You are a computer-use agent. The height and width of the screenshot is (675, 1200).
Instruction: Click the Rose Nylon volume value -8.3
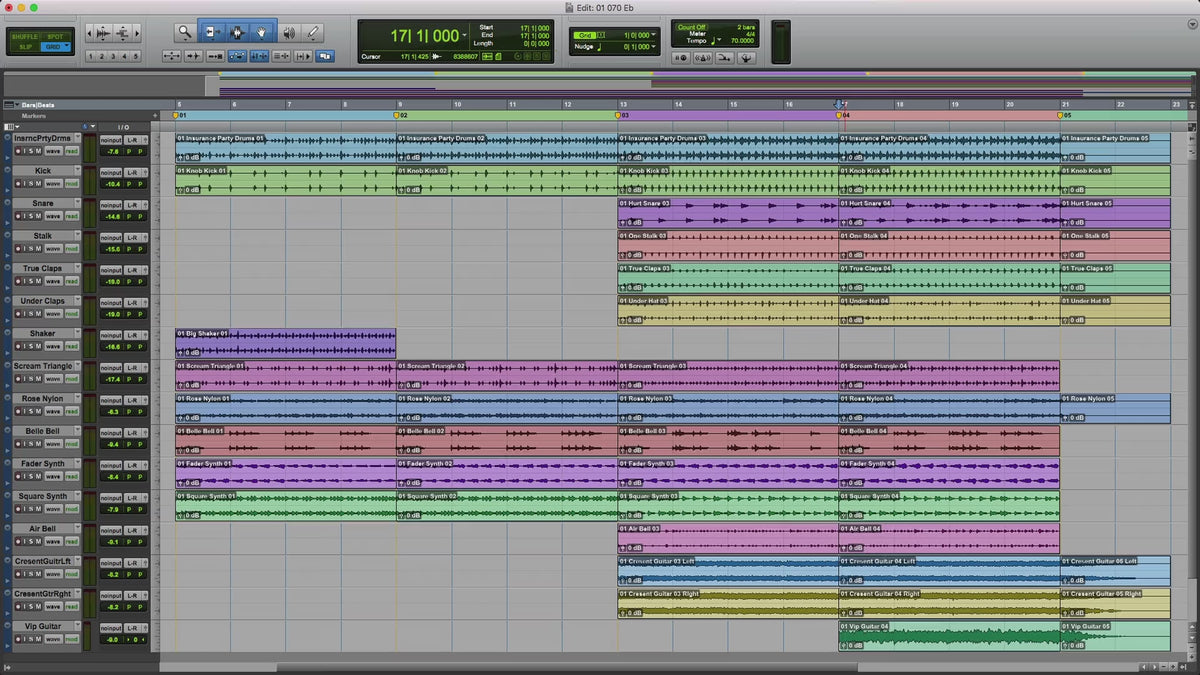click(x=112, y=412)
